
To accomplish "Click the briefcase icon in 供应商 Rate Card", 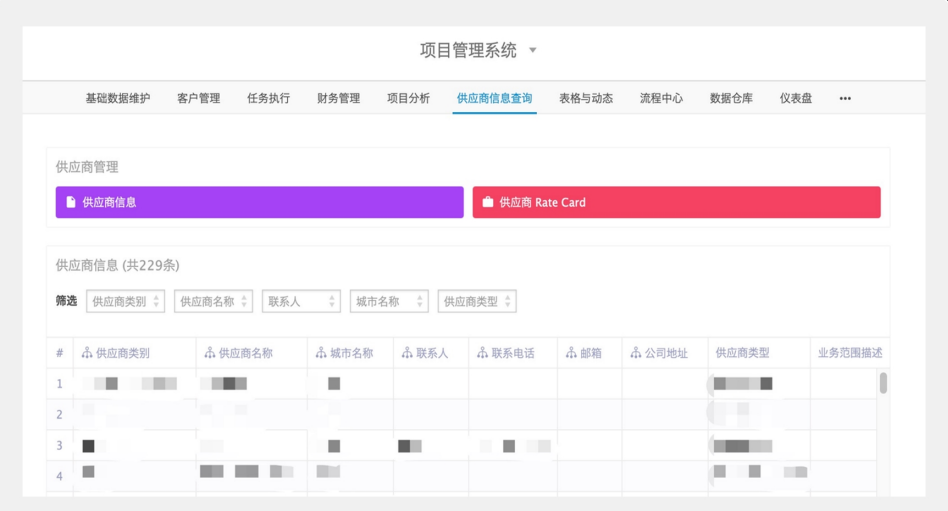I will (488, 202).
